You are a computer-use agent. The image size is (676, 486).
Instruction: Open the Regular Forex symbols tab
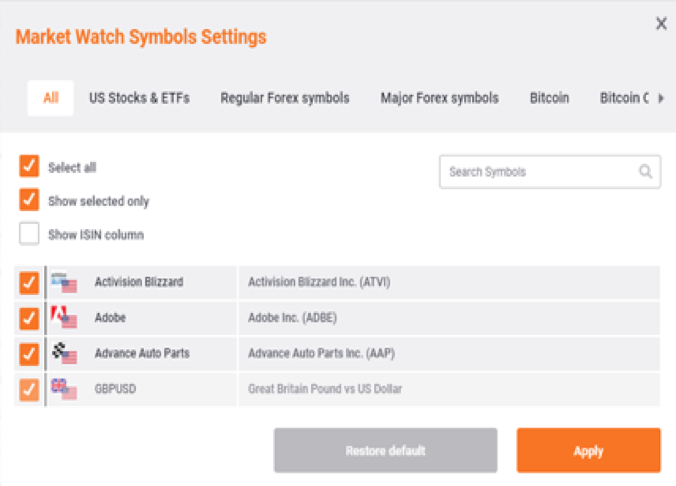tap(285, 98)
